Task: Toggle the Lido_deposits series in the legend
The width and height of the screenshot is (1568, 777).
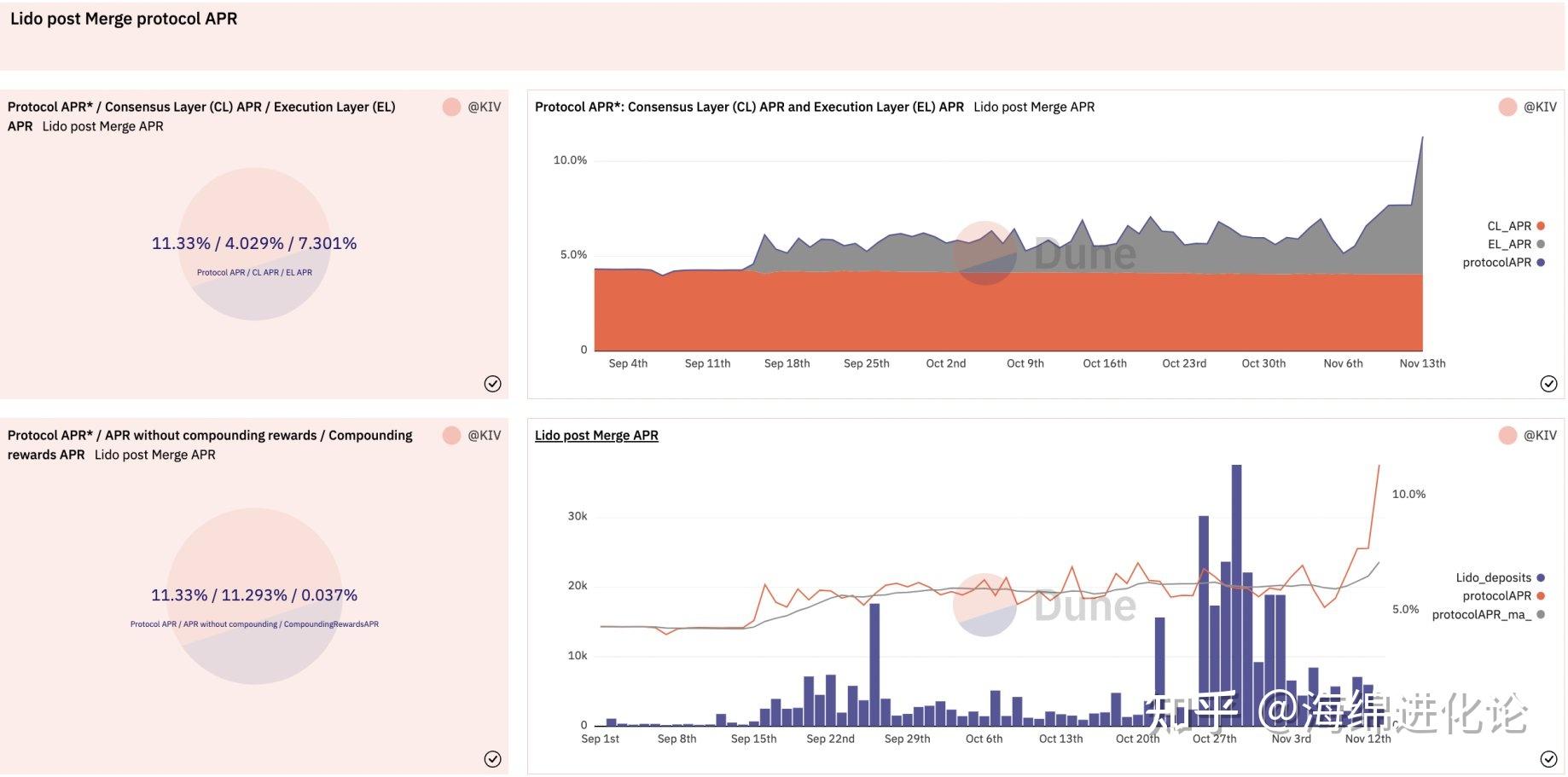Action: [1500, 577]
